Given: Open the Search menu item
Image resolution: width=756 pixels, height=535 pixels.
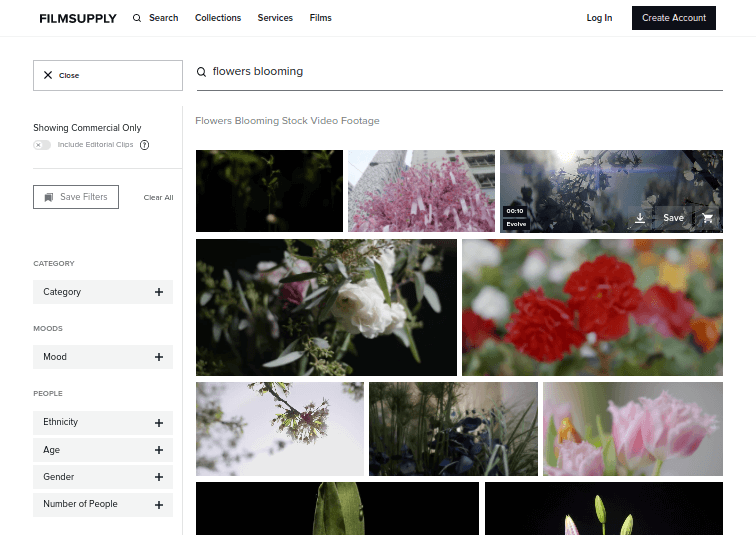Looking at the screenshot, I should [163, 18].
